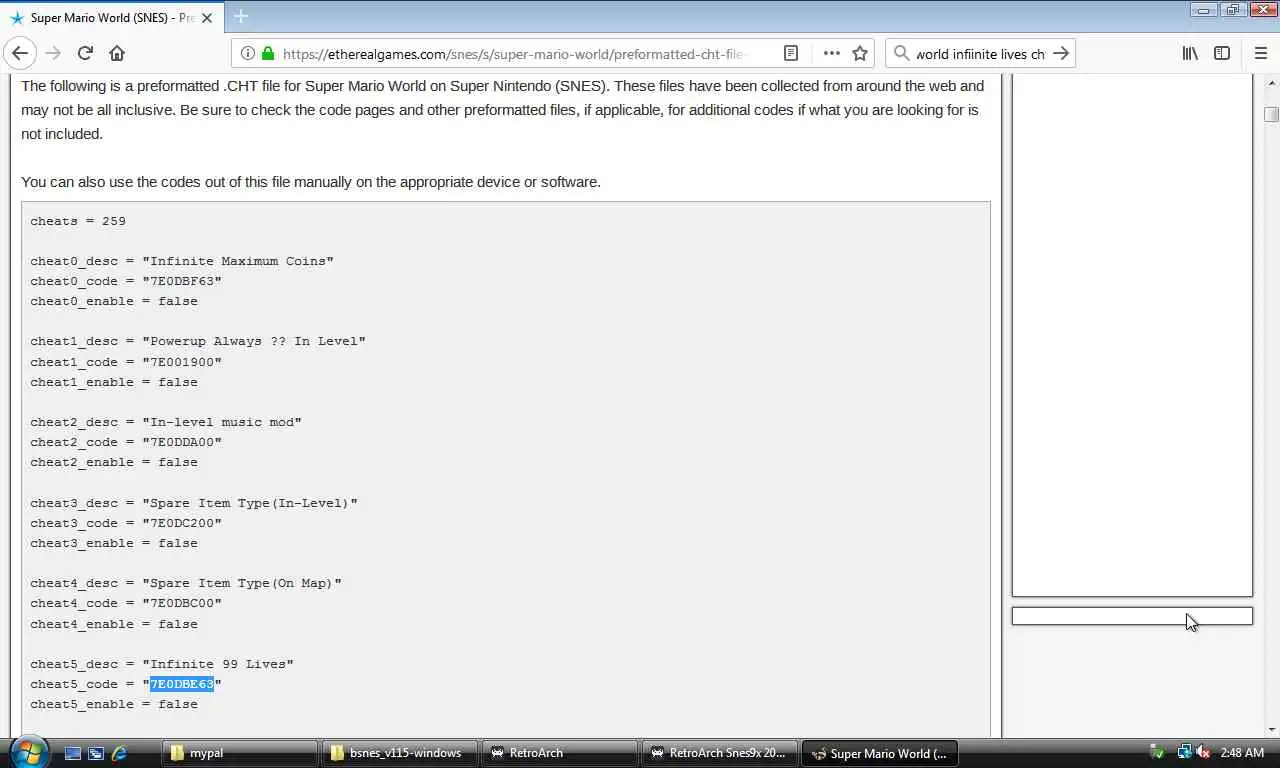Click the address bar URL
1280x768 pixels.
pyautogui.click(x=513, y=54)
